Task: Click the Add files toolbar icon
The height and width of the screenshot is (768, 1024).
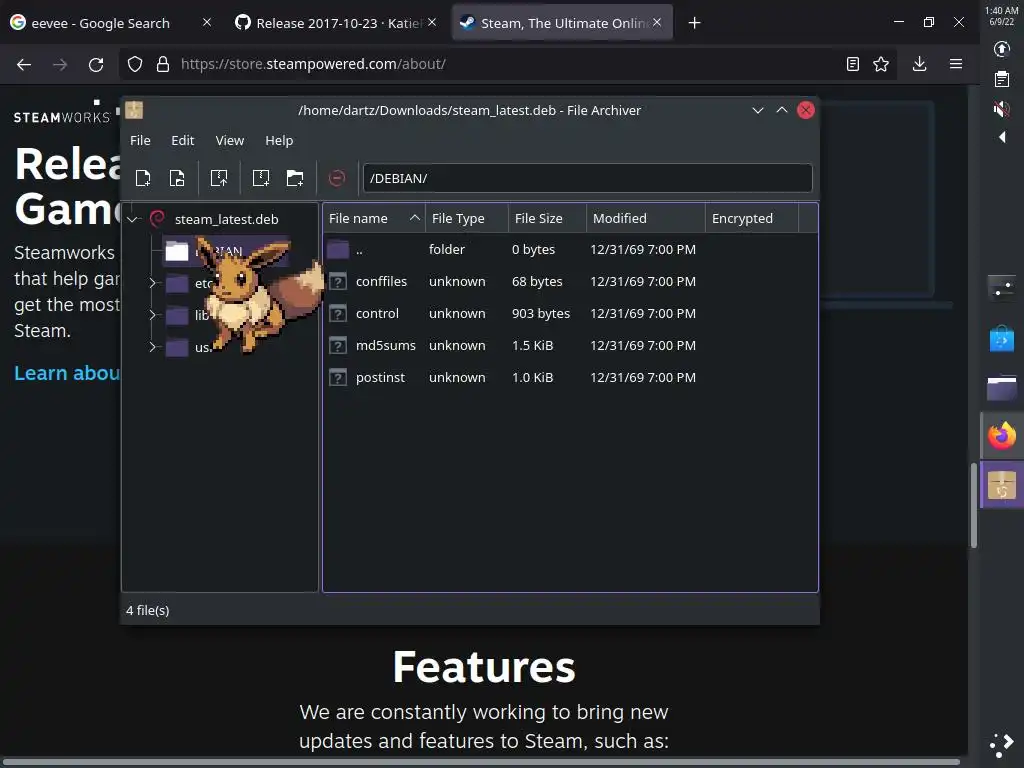Action: click(261, 178)
